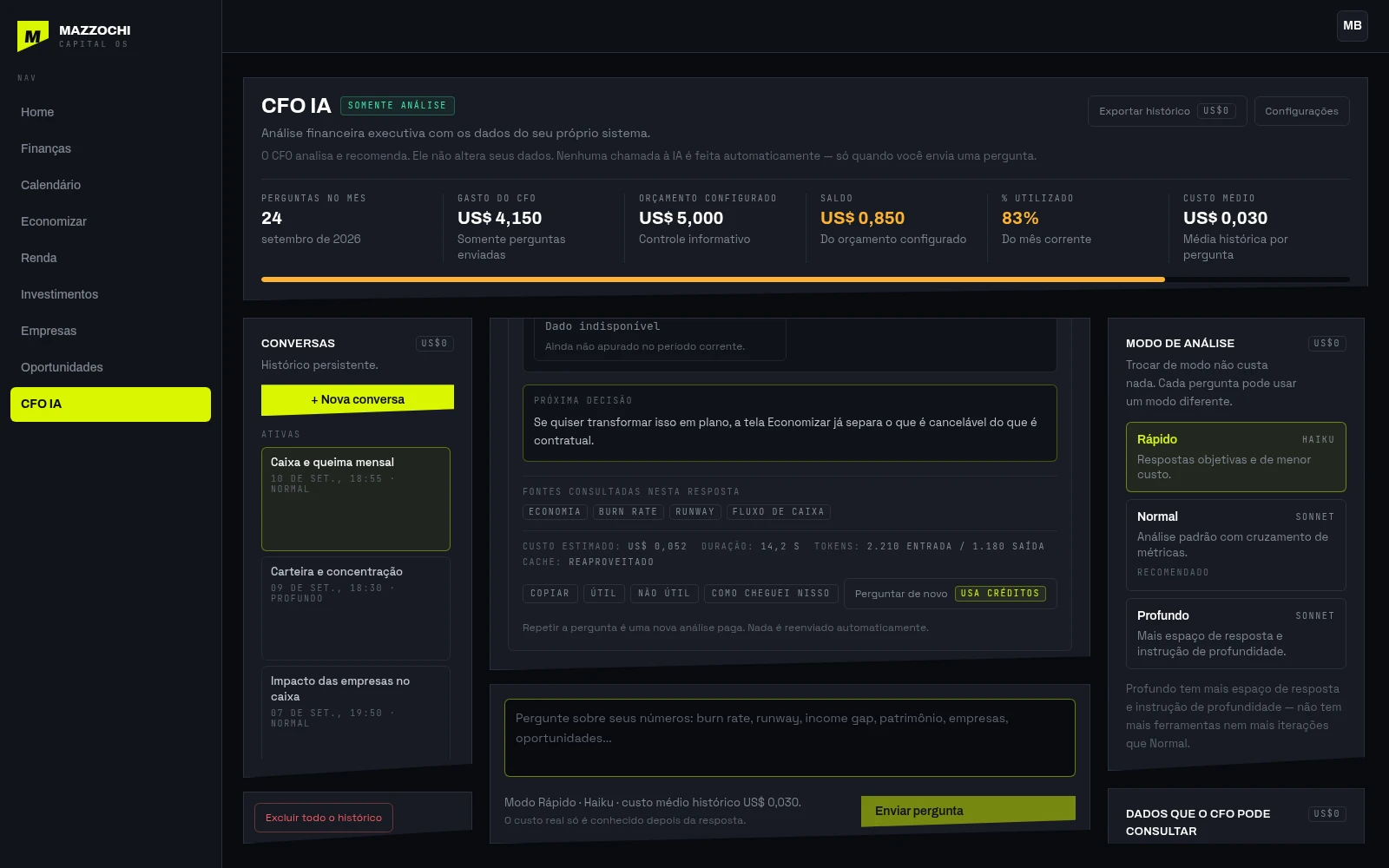Open Empresas from the sidebar

(x=110, y=331)
